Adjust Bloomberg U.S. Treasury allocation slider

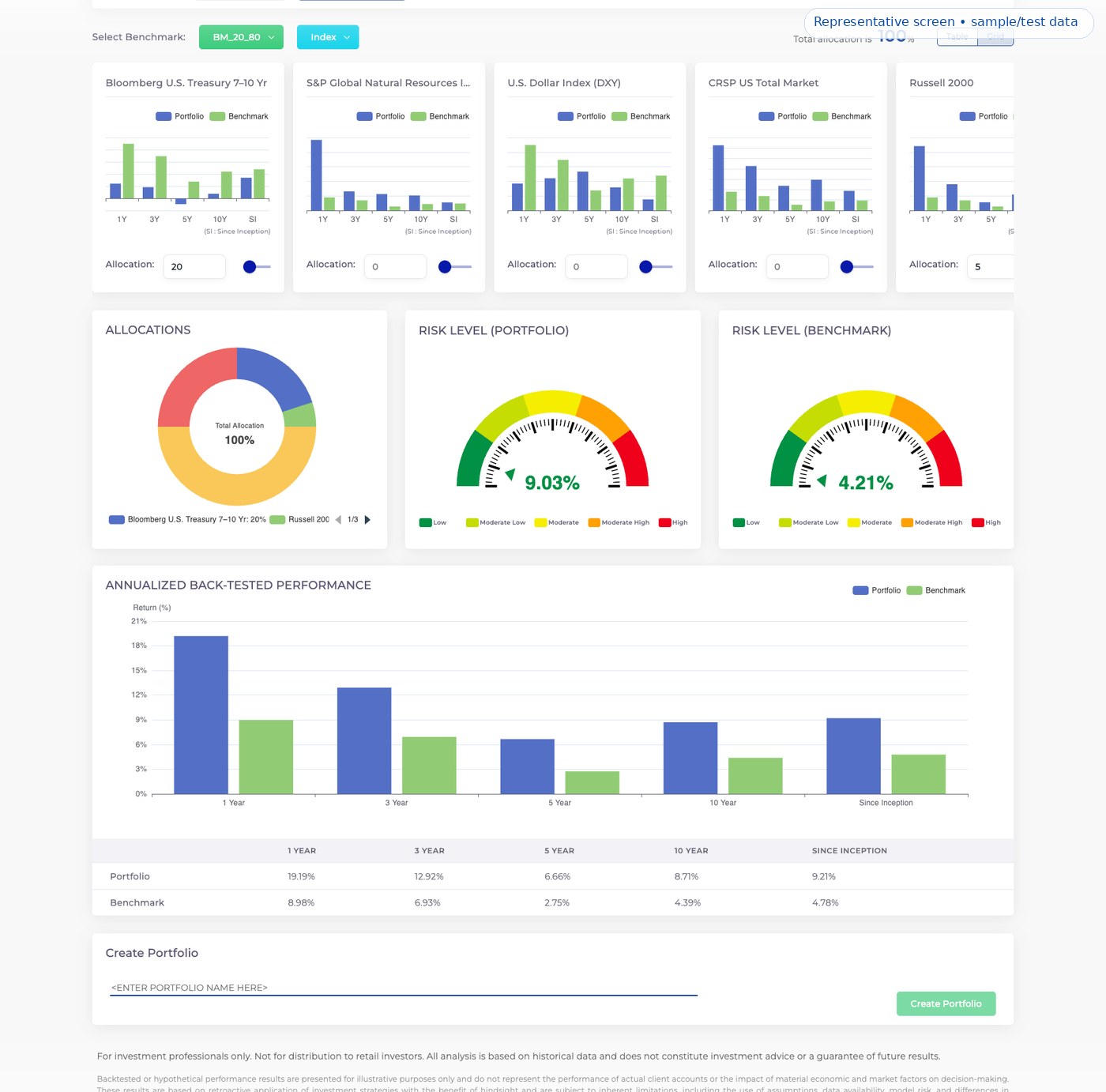point(258,267)
